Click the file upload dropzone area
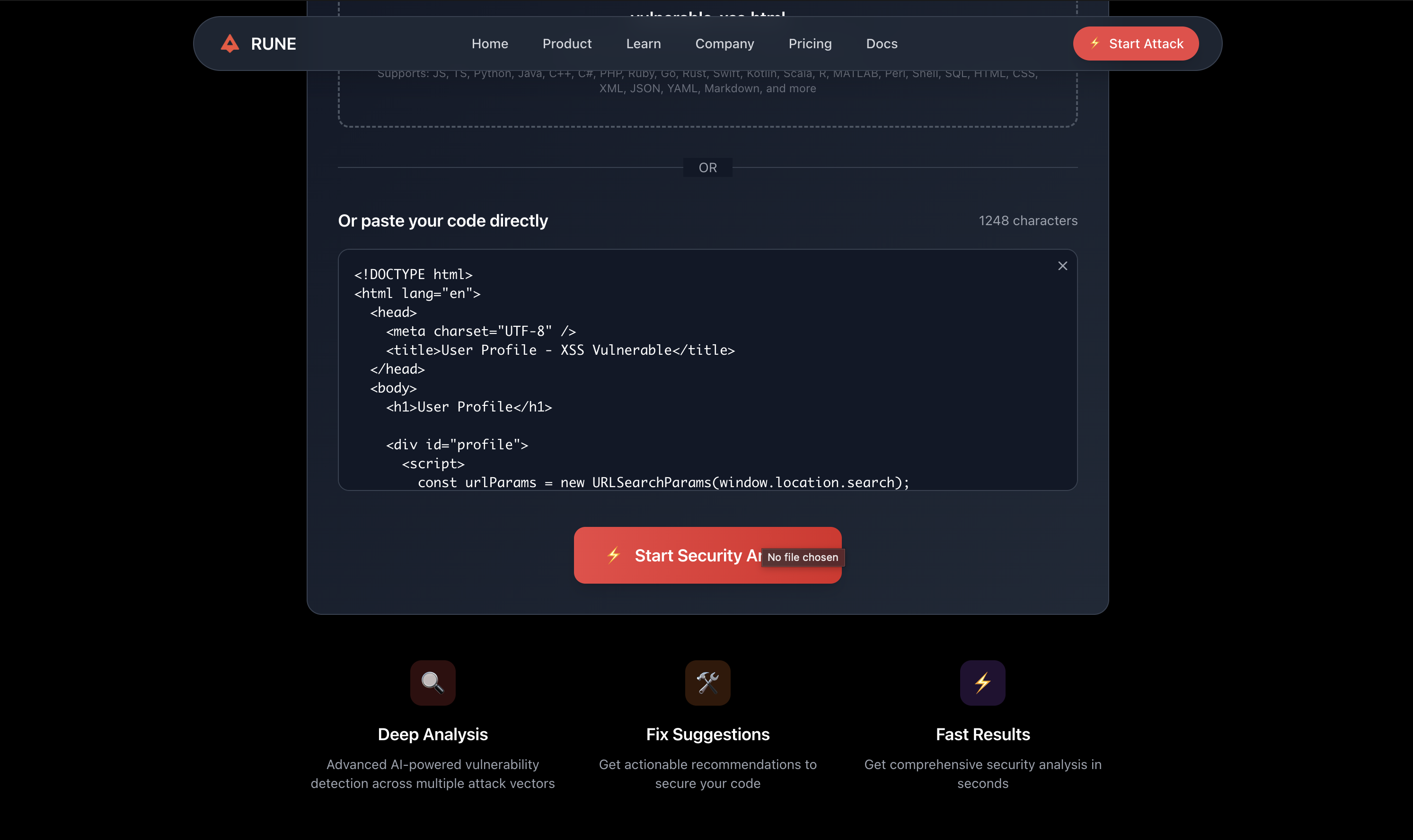Image resolution: width=1413 pixels, height=840 pixels. pos(707,107)
